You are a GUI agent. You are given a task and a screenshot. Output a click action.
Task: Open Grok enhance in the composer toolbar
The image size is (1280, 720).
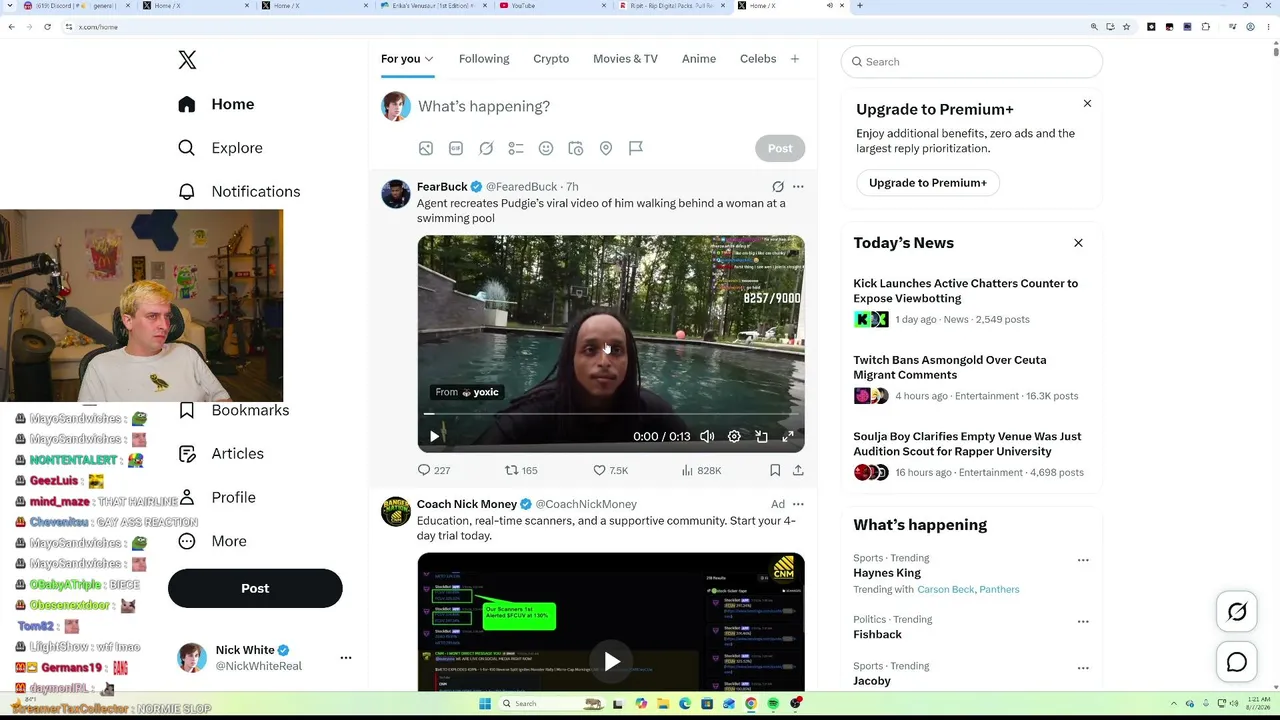[x=486, y=148]
